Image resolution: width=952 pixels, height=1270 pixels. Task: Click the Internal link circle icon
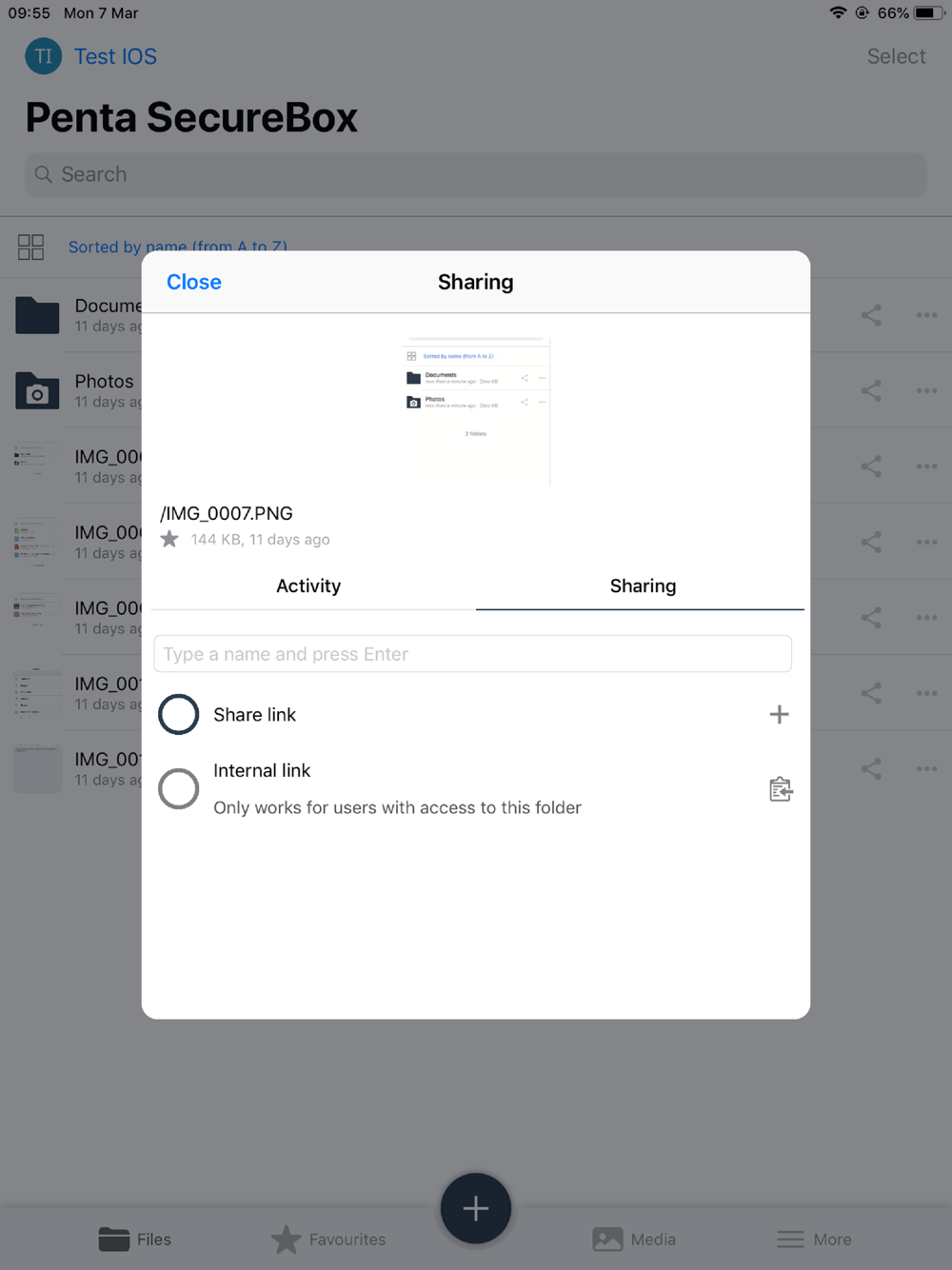click(178, 789)
